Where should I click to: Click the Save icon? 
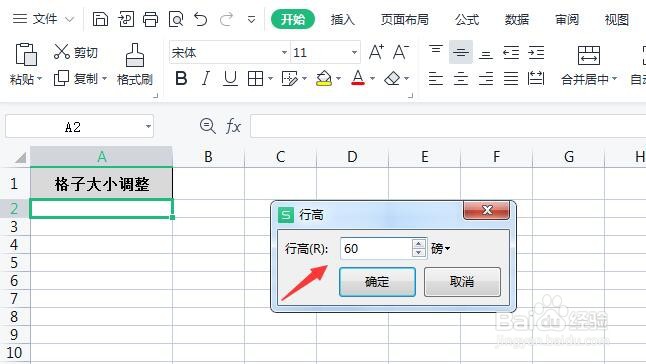click(100, 19)
